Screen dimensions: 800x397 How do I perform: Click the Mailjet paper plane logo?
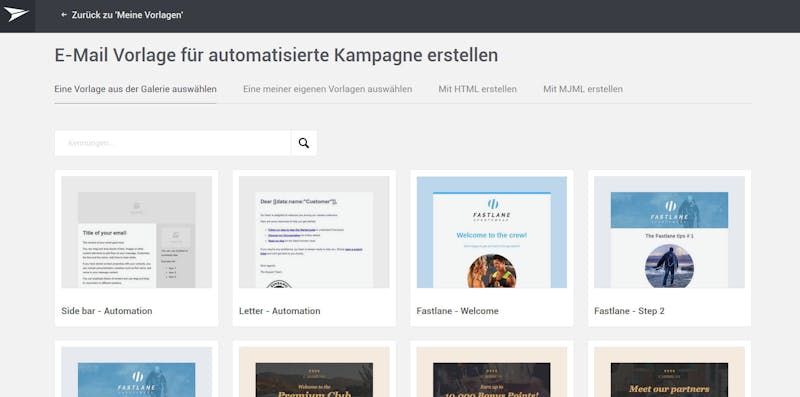click(x=17, y=15)
